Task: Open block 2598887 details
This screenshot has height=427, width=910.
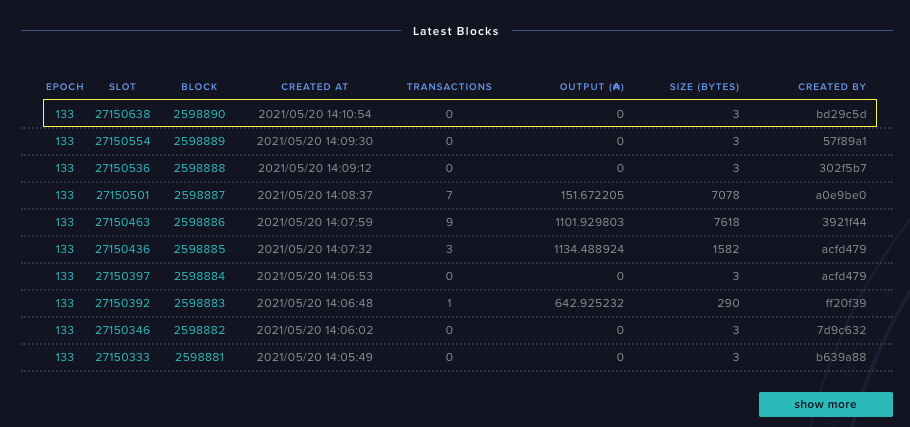Action: coord(199,195)
